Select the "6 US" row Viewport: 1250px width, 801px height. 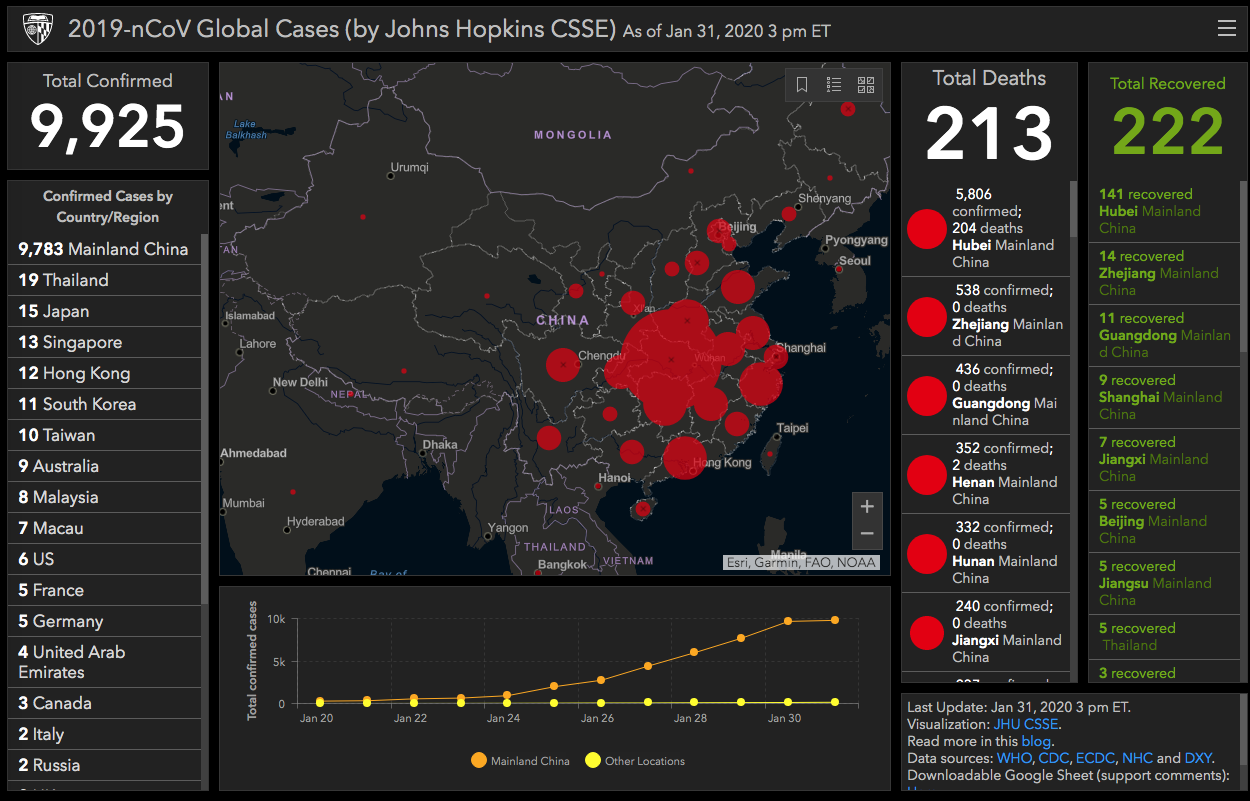pos(104,559)
